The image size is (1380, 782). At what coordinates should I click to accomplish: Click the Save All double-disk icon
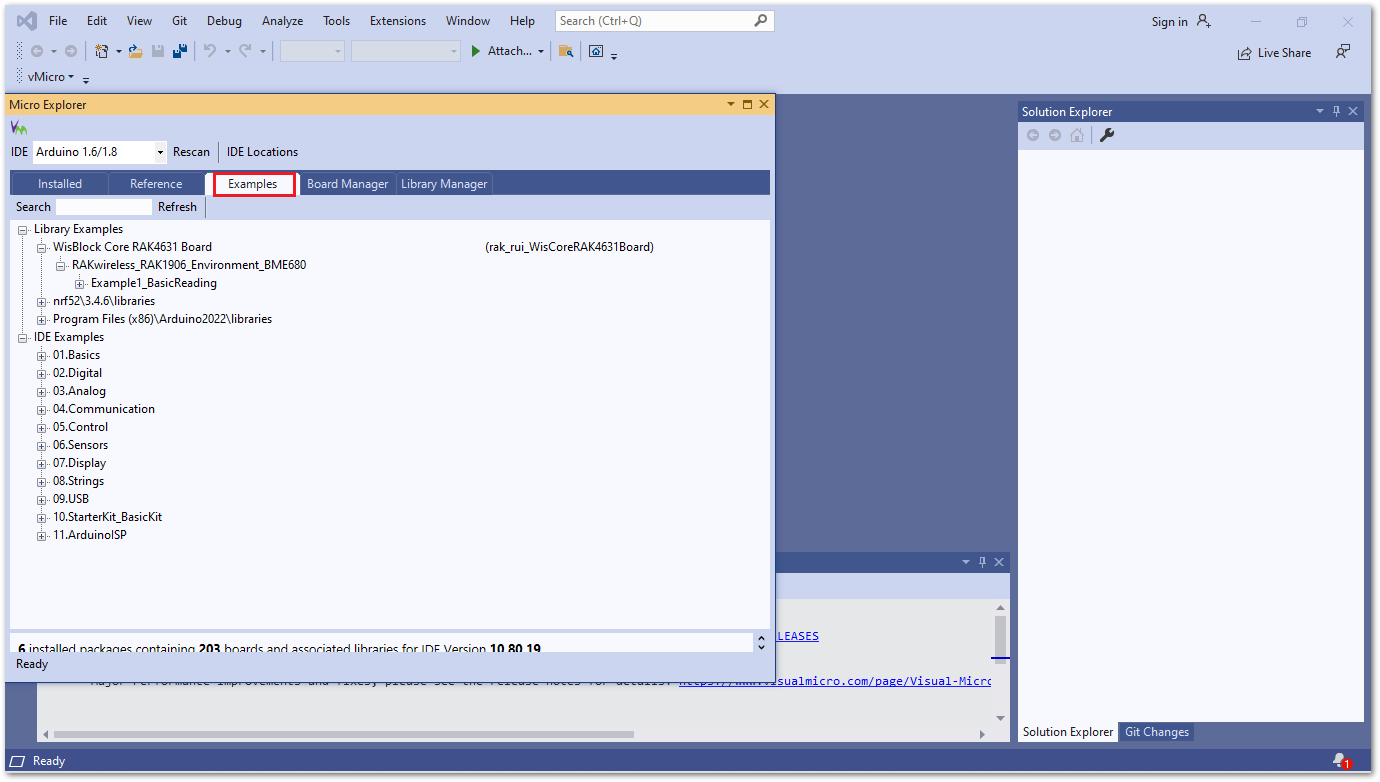point(181,51)
